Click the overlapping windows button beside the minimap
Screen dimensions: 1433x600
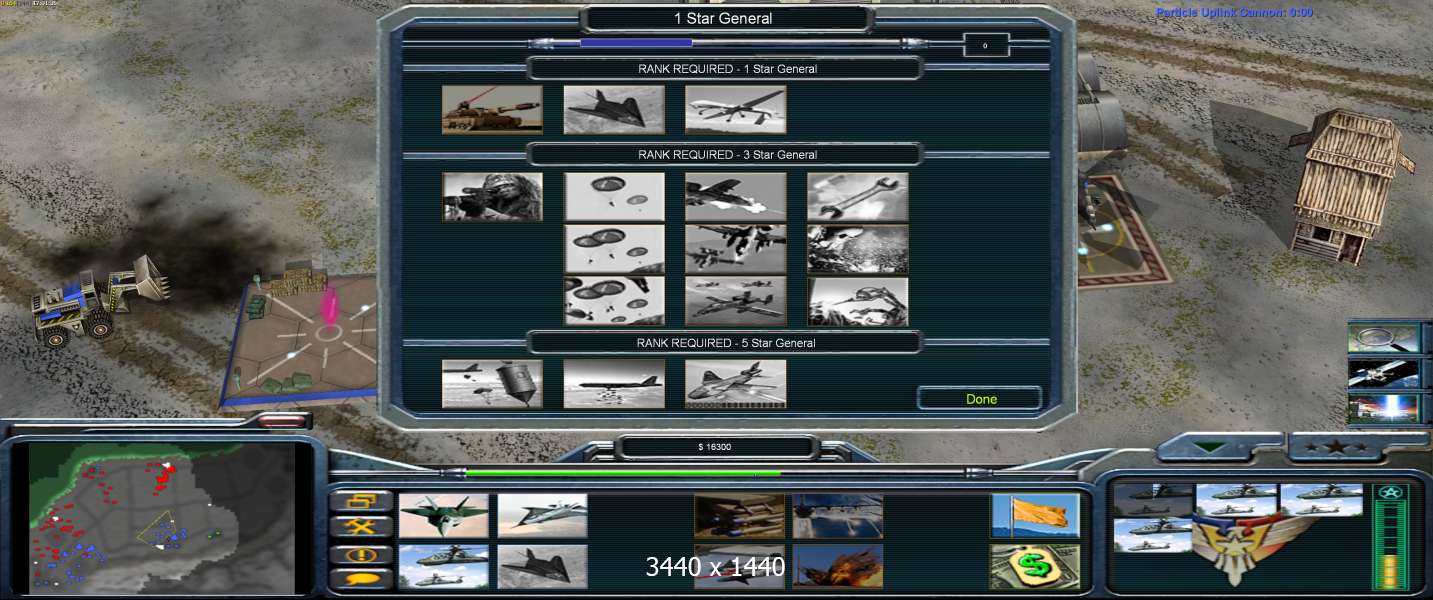(361, 501)
